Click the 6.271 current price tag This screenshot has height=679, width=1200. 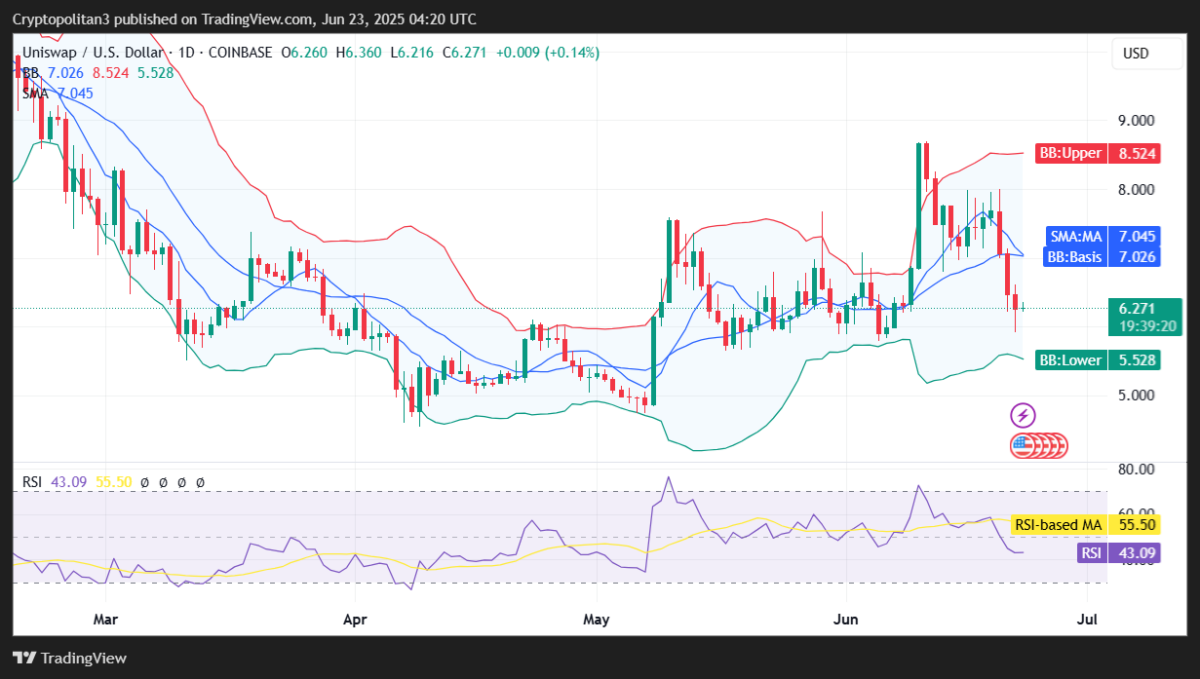(x=1139, y=309)
